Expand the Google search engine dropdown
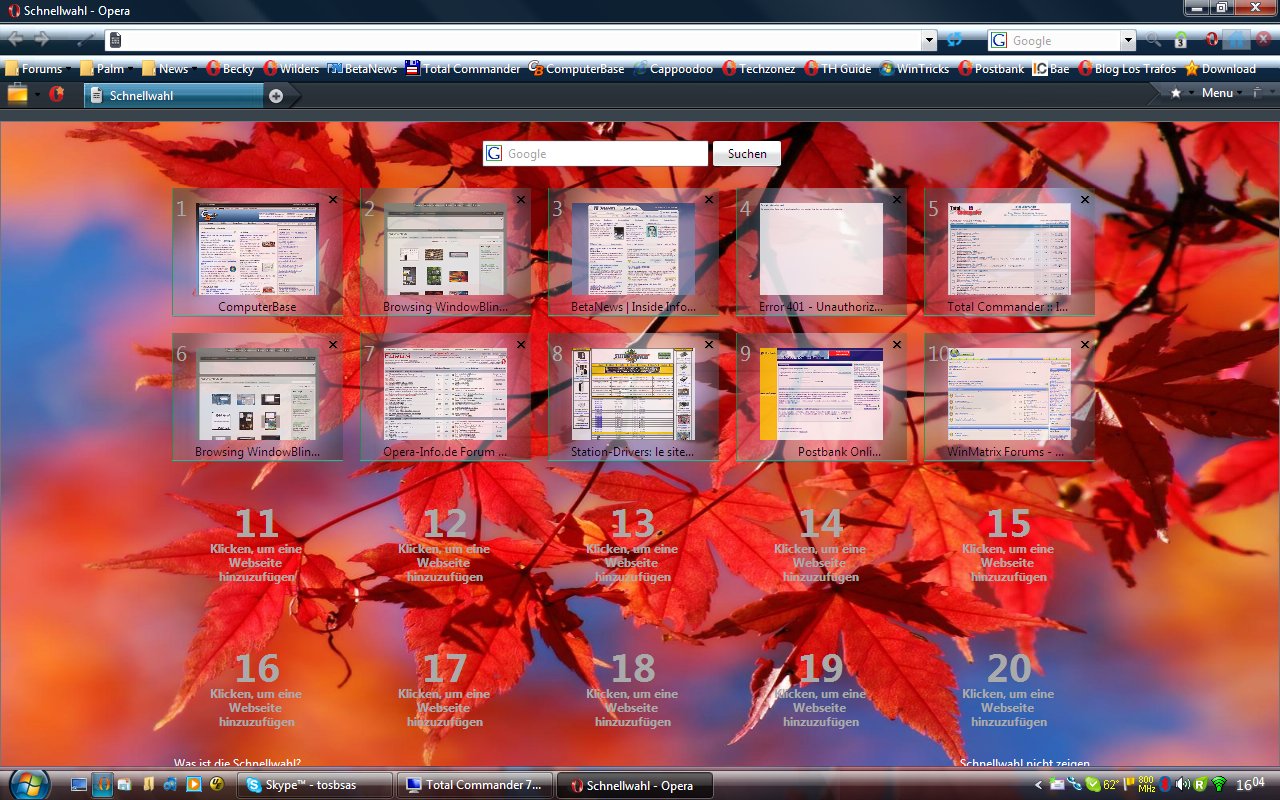 1129,41
